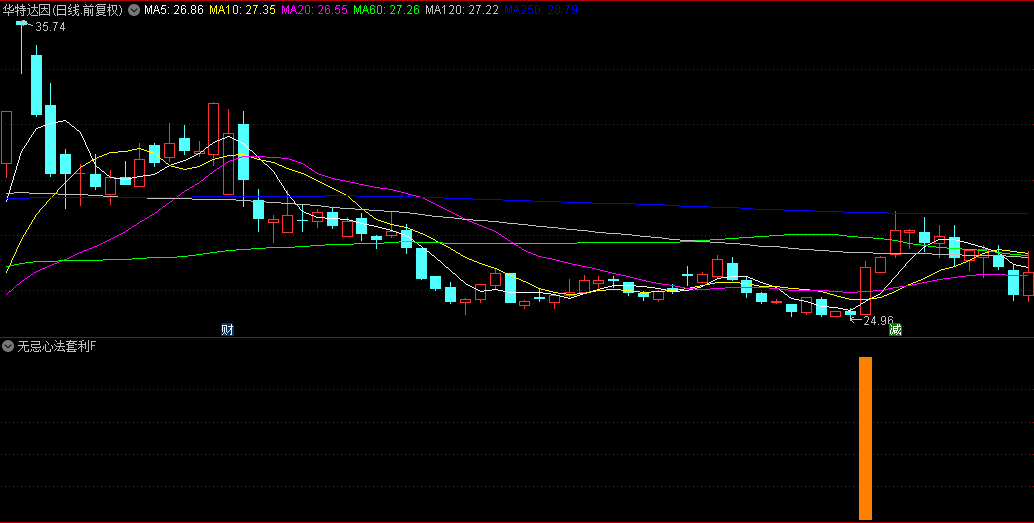Open the MA indicator settings dropdown arrow
Image resolution: width=1034 pixels, height=523 pixels.
pyautogui.click(x=134, y=10)
